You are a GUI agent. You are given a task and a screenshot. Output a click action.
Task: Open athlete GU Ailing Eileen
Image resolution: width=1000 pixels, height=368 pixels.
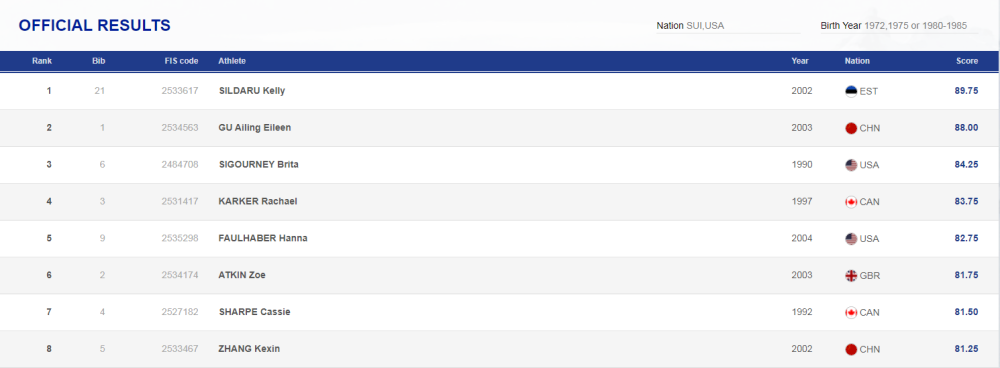coord(254,128)
